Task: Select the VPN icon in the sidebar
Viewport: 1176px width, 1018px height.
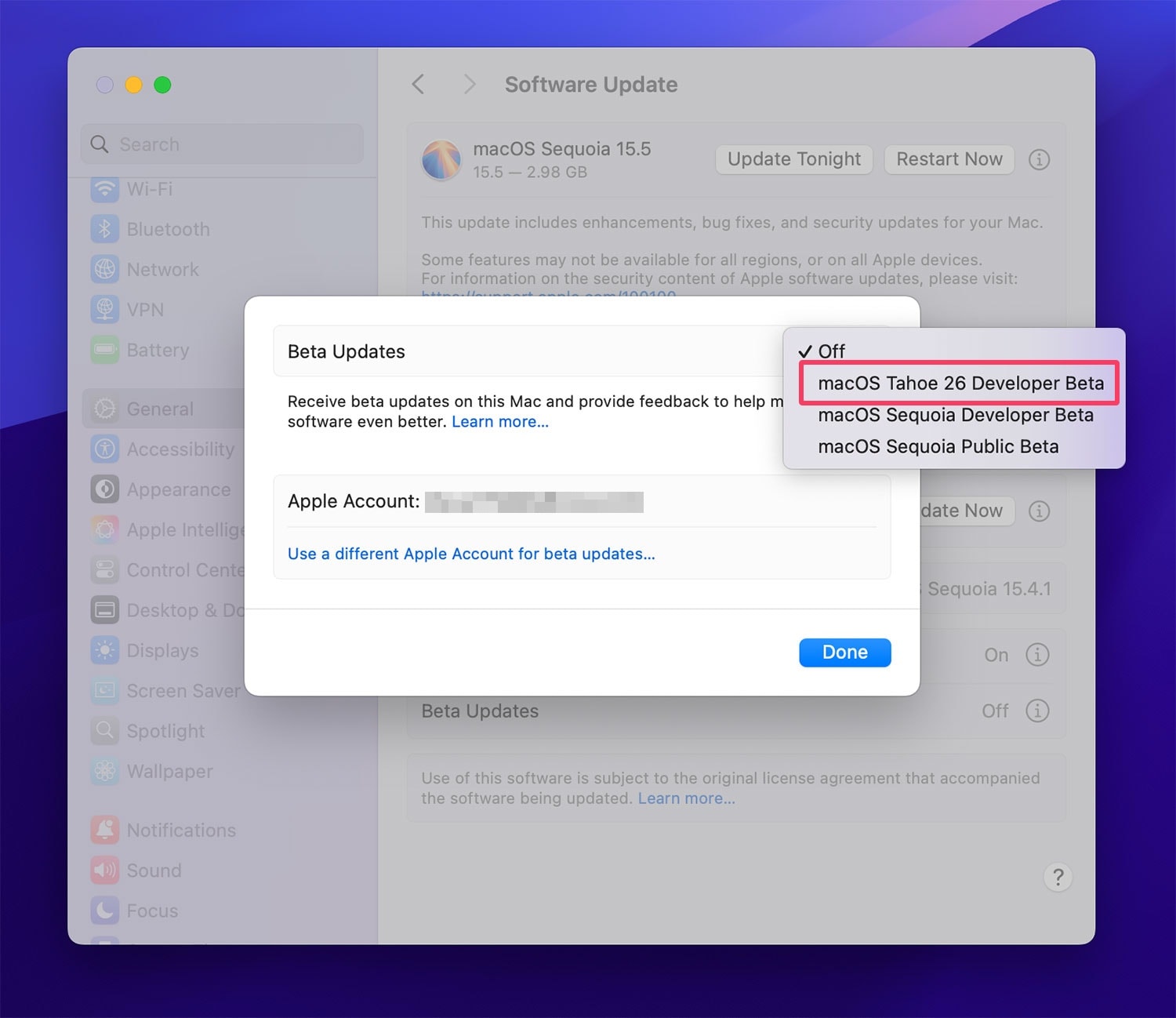Action: click(x=104, y=310)
